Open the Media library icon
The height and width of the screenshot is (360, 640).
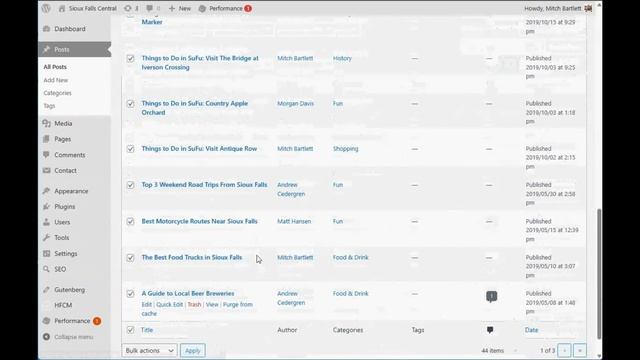47,123
